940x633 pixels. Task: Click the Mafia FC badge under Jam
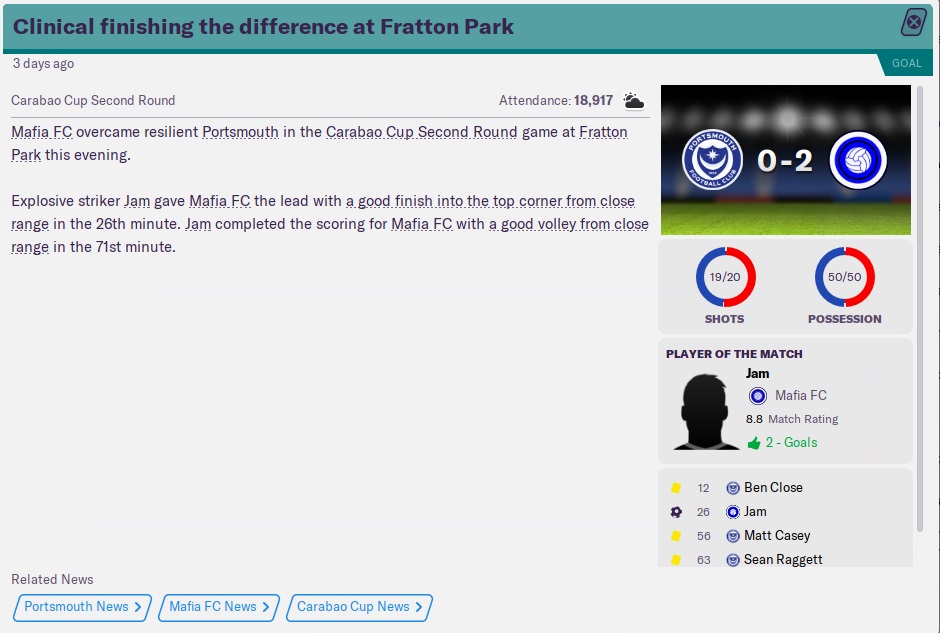(x=758, y=396)
